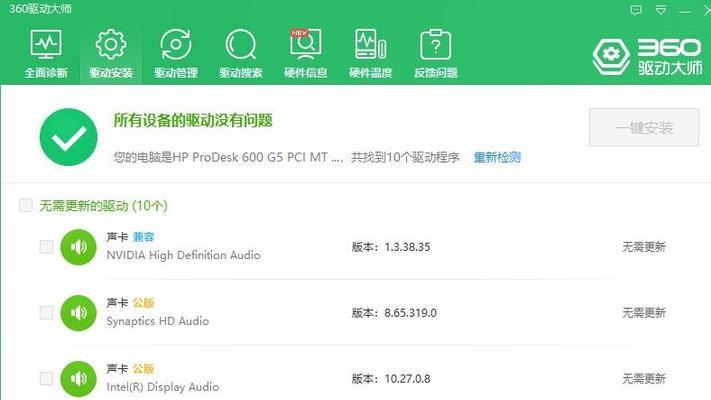Click the 所有设备的驱动没有问题 heading

(193, 121)
